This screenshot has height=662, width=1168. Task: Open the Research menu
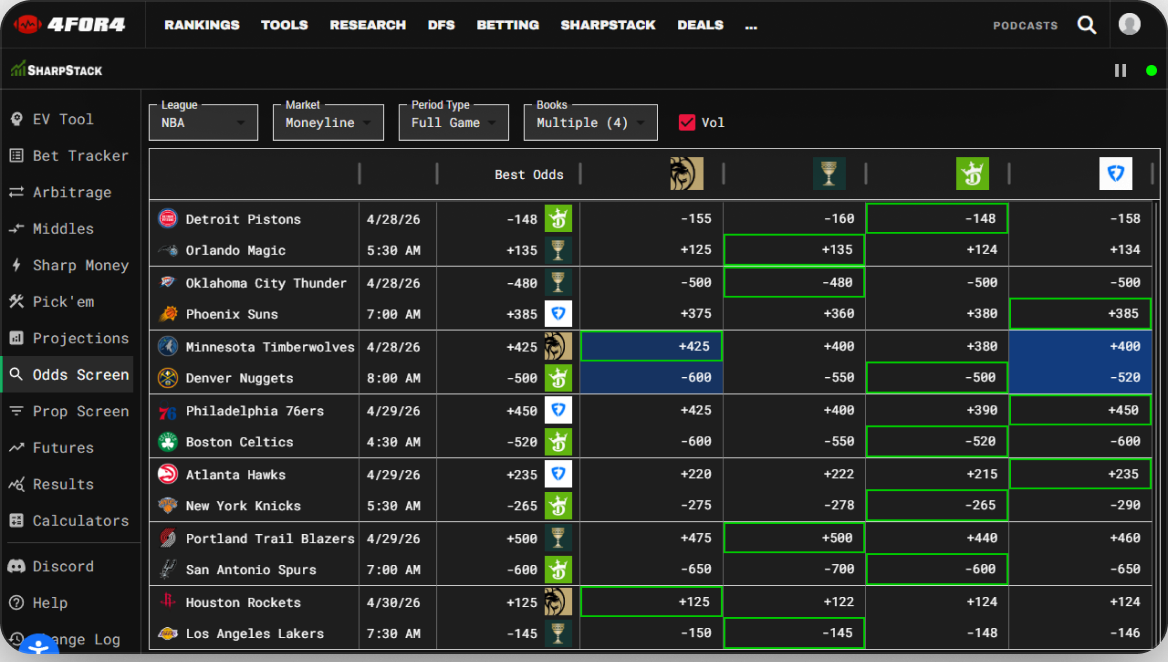[x=368, y=25]
